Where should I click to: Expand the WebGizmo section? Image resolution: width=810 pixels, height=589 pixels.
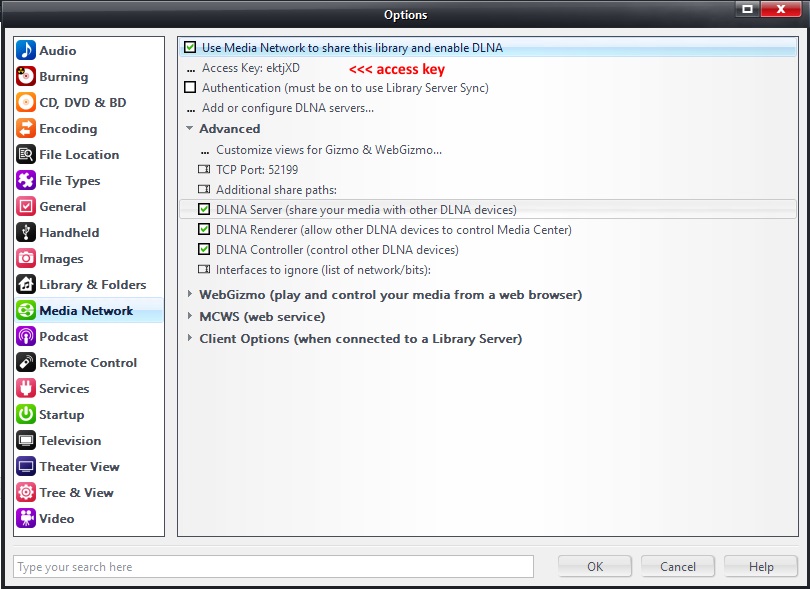pyautogui.click(x=190, y=295)
